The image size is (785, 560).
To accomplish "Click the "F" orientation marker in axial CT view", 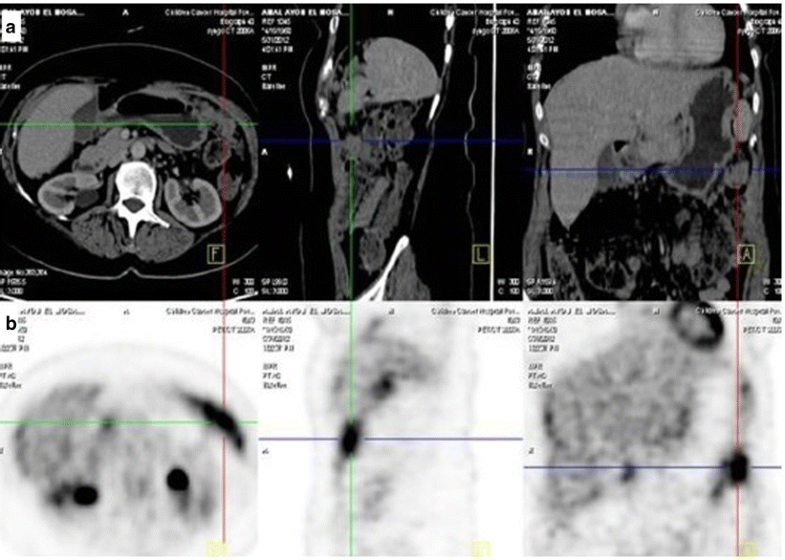I will 216,255.
